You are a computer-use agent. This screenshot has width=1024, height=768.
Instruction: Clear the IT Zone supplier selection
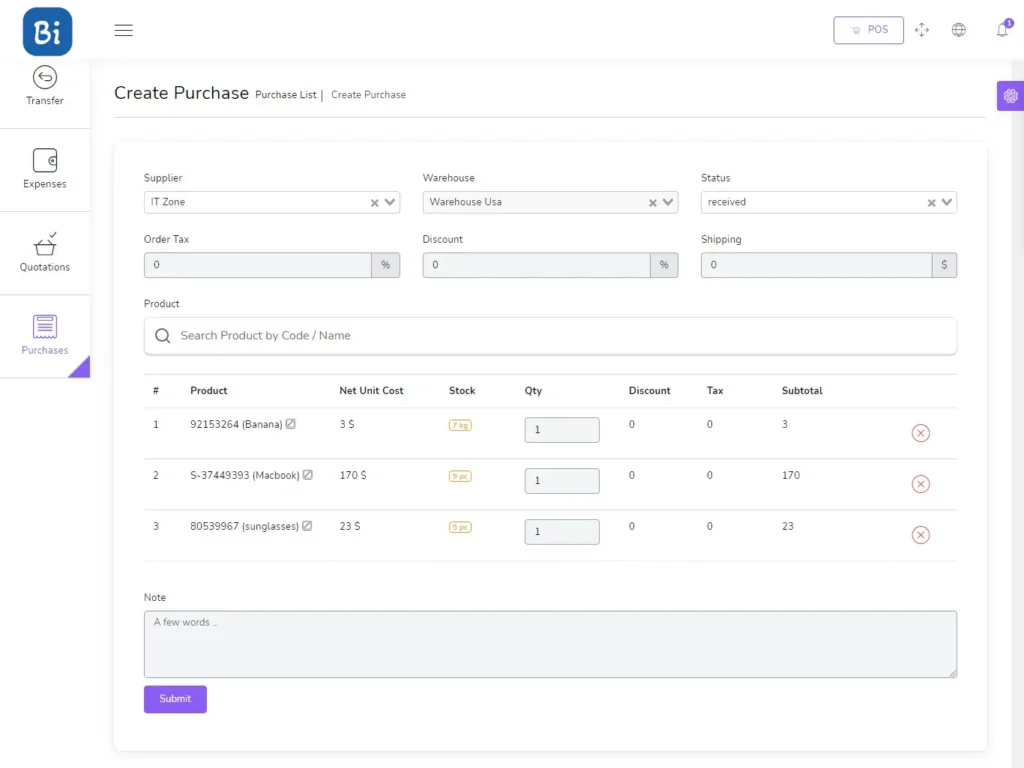coord(375,203)
